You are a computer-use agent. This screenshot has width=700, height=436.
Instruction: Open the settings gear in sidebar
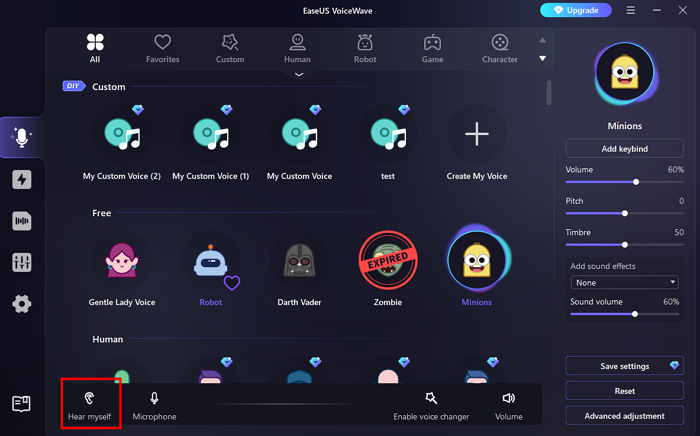pyautogui.click(x=21, y=304)
